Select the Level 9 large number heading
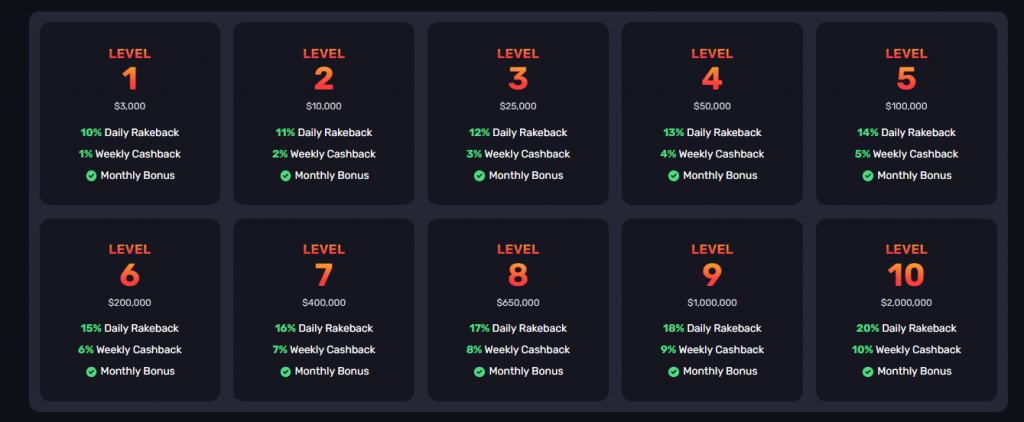Viewport: 1024px width, 422px height. [x=712, y=275]
